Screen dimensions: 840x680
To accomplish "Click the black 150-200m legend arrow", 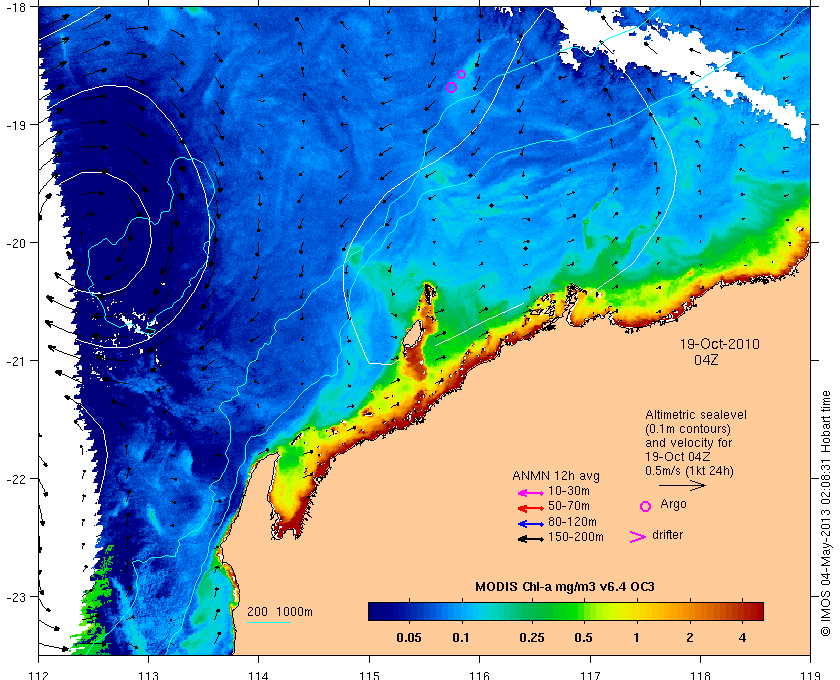I will click(x=531, y=539).
